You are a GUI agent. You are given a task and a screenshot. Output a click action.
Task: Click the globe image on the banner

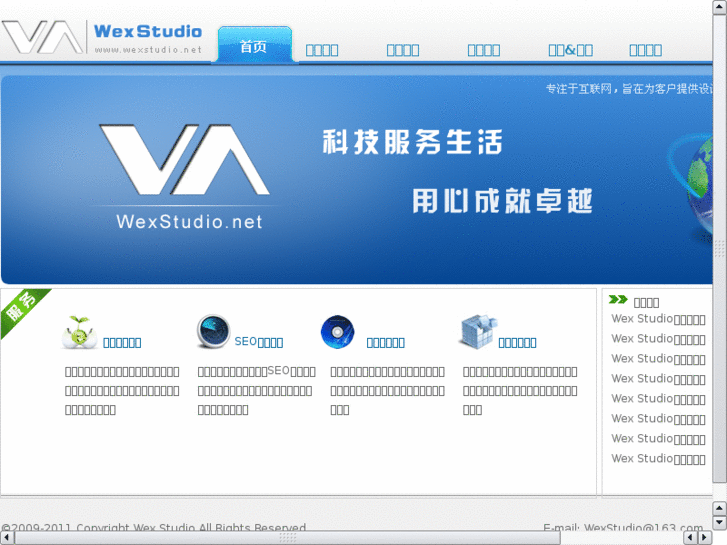(691, 186)
